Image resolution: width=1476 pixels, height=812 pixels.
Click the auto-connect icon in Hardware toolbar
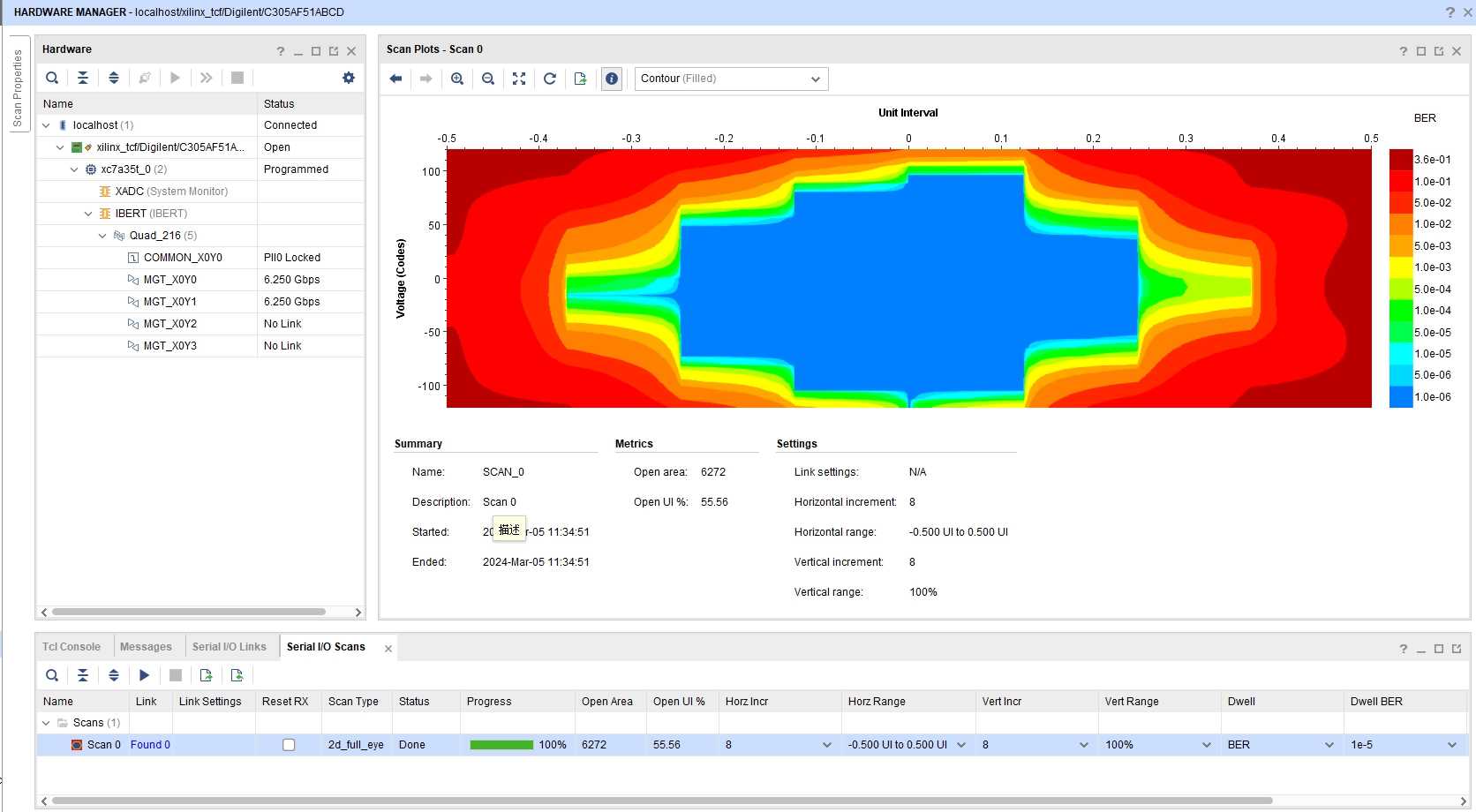pyautogui.click(x=145, y=78)
